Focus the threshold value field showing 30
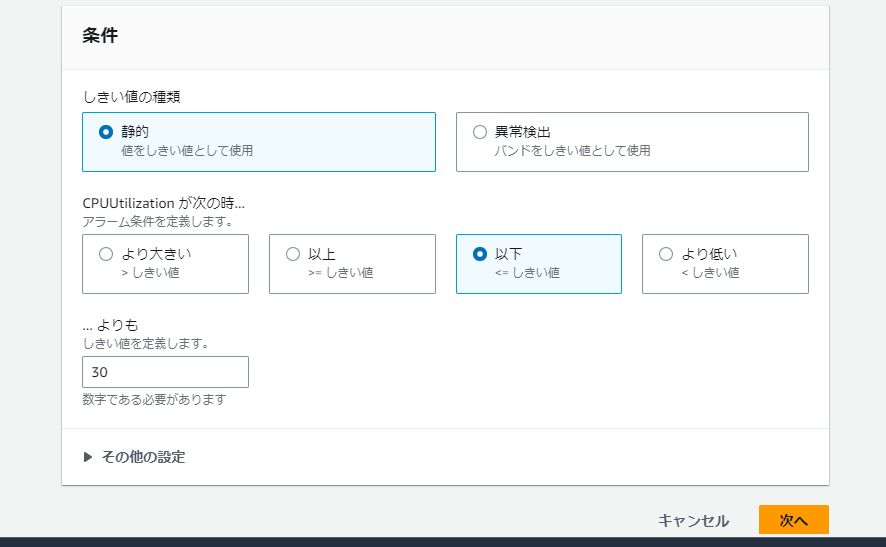This screenshot has width=886, height=547. (166, 372)
